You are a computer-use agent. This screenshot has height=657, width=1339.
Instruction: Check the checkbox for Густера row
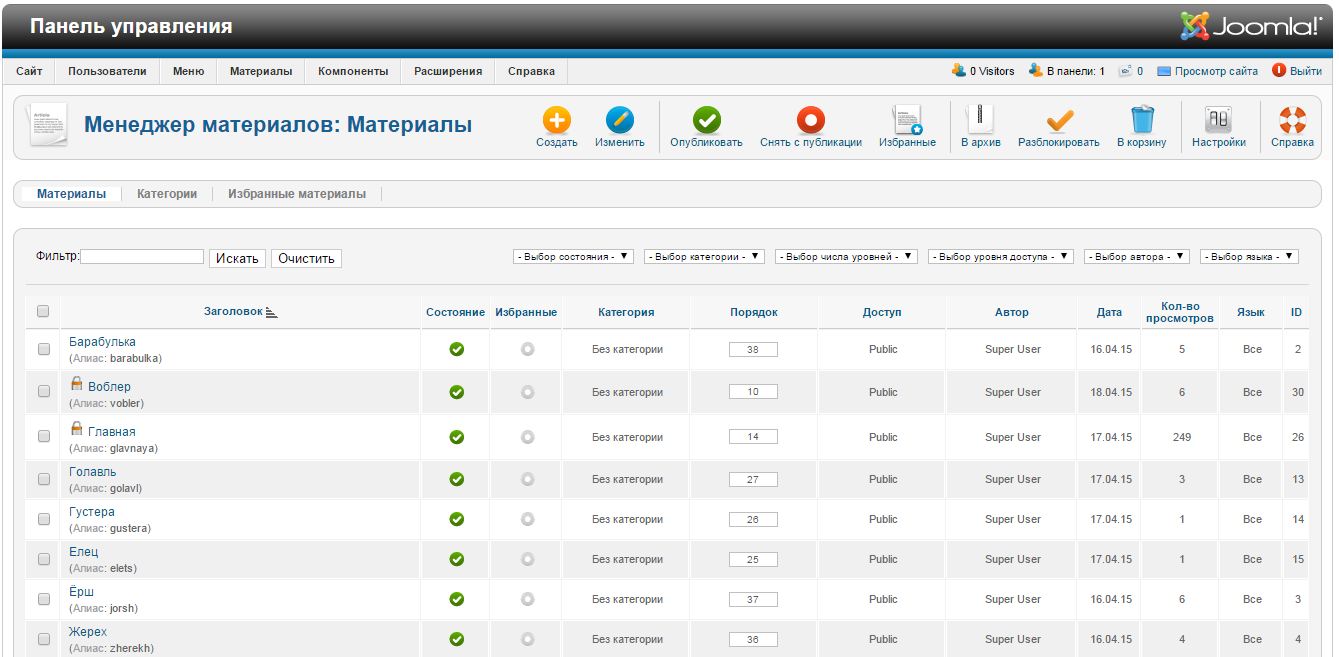(x=43, y=519)
